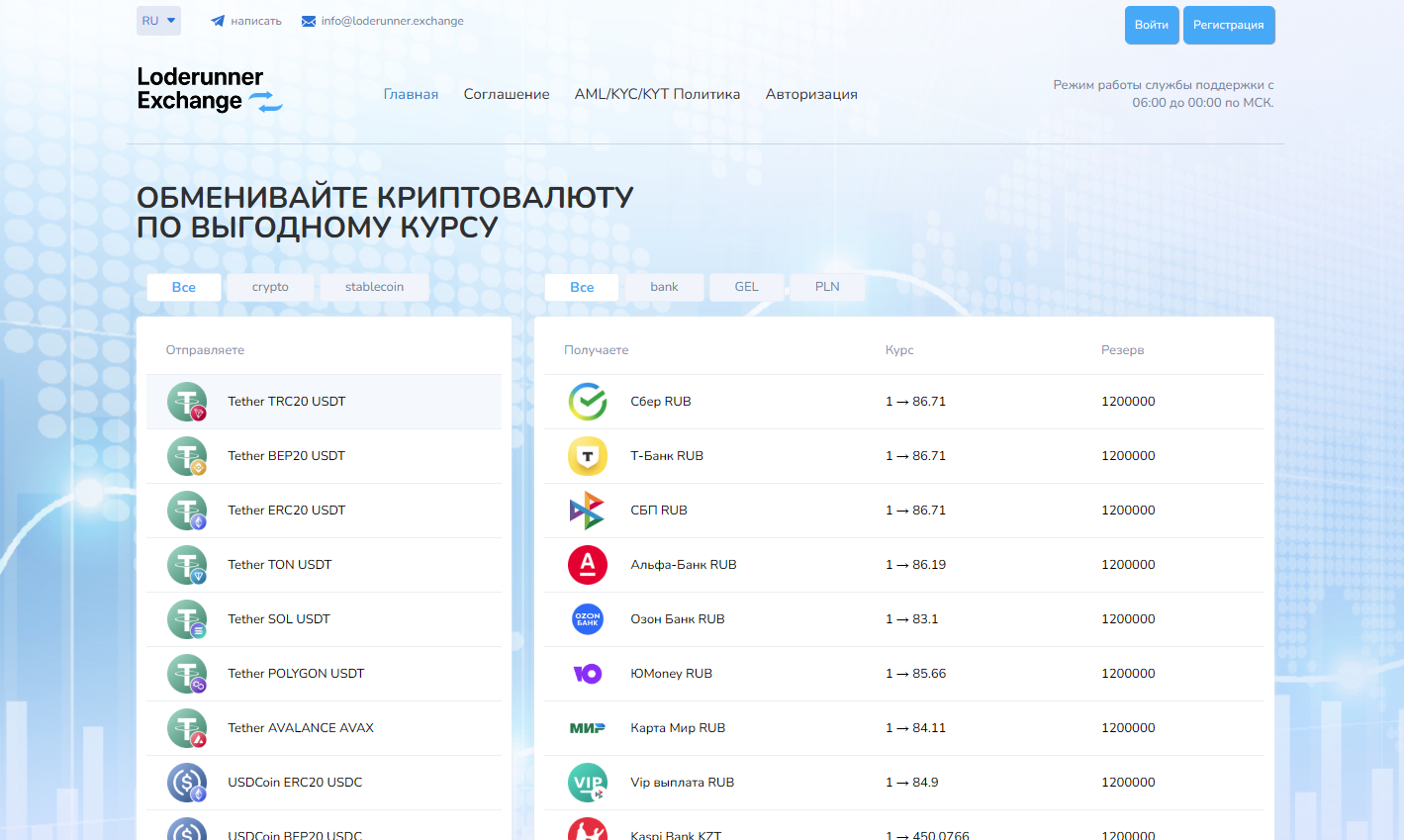Select the Все tab above Отправляете list
This screenshot has height=840, width=1404.
coord(184,287)
